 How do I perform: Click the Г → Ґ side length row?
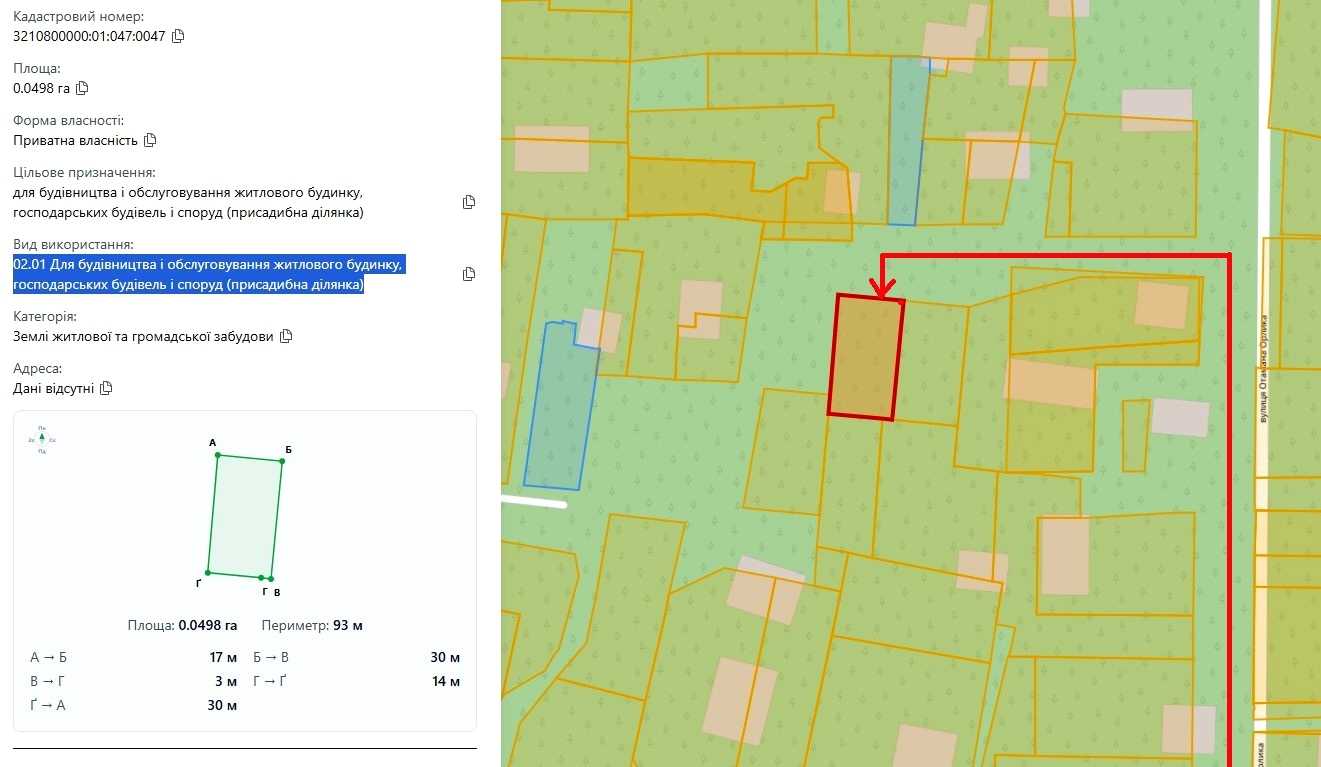tap(356, 681)
